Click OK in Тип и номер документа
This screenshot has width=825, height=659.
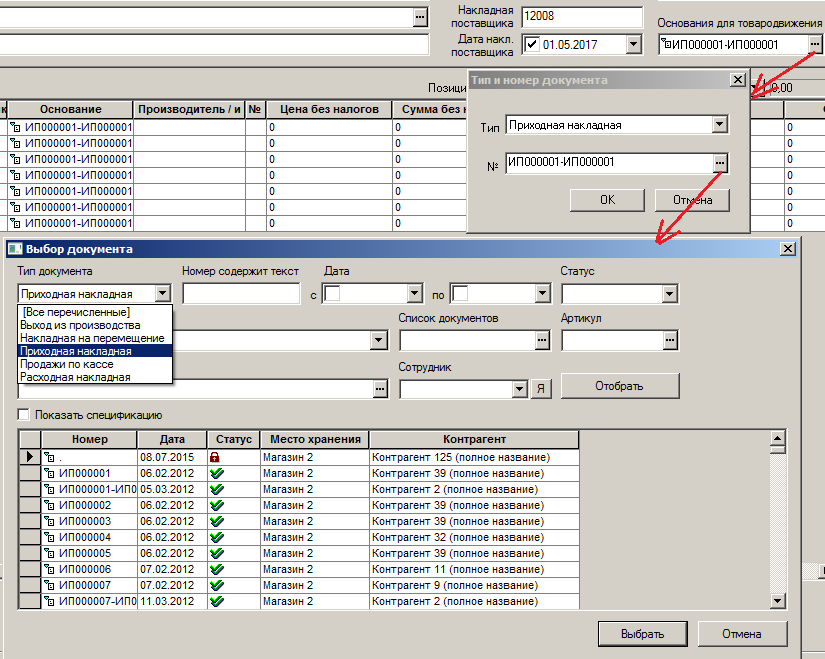(607, 200)
